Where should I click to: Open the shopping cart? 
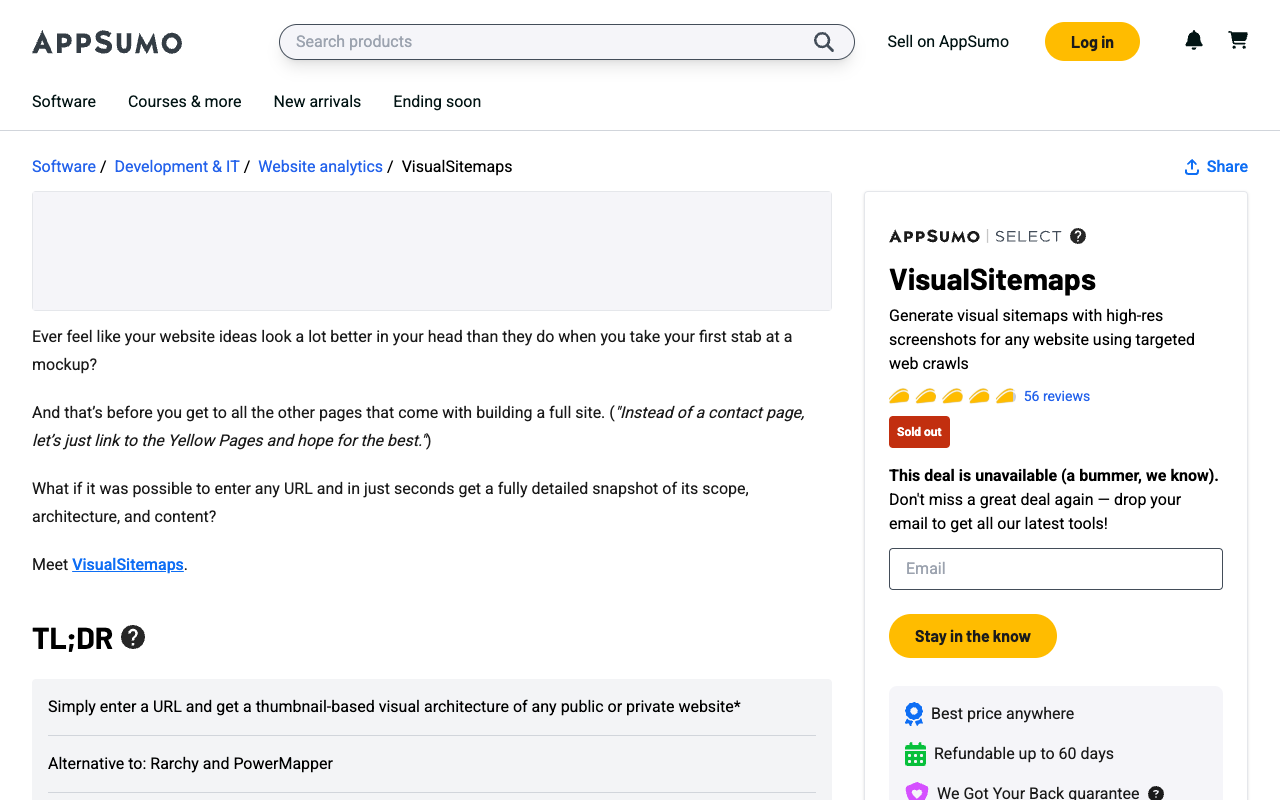(1238, 41)
